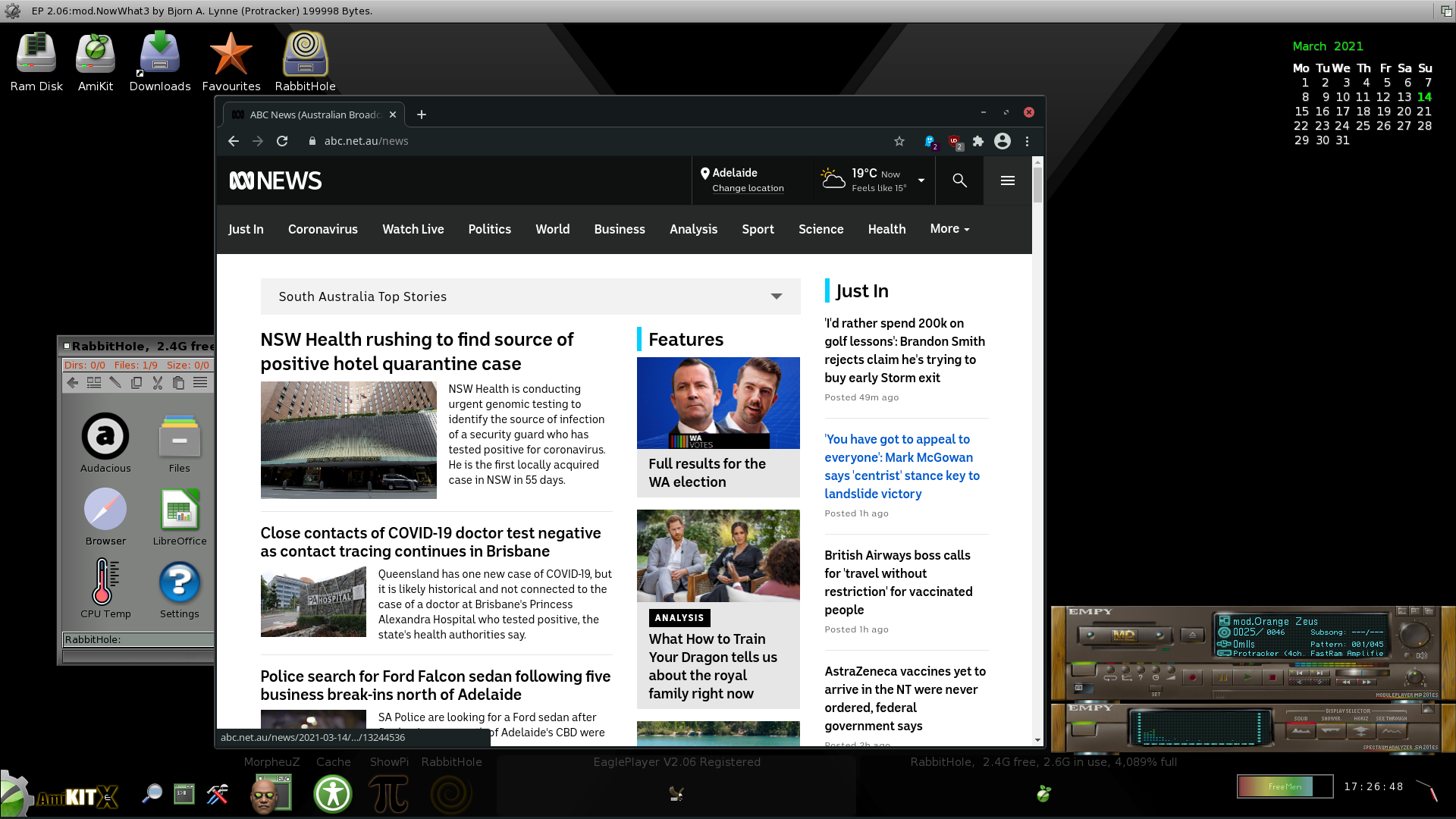This screenshot has width=1456, height=819.
Task: Select SEE THROUGH display mode on spectrum analyzer
Action: pos(1392,731)
